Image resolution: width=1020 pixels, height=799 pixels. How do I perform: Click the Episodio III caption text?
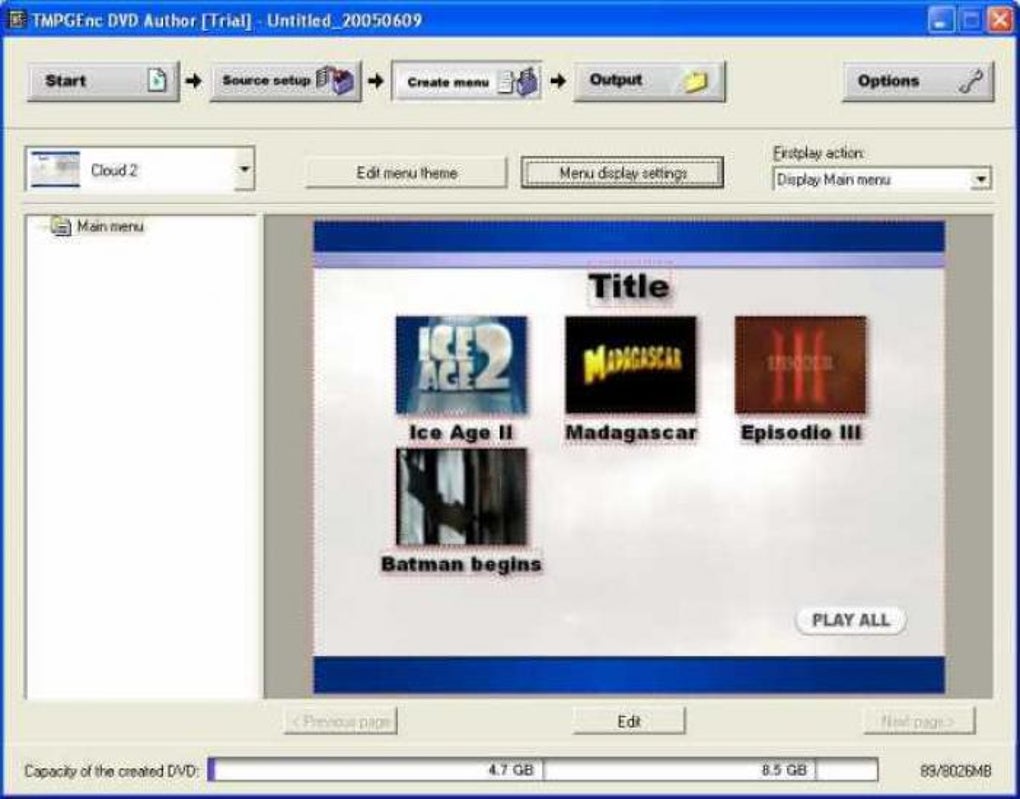point(801,433)
